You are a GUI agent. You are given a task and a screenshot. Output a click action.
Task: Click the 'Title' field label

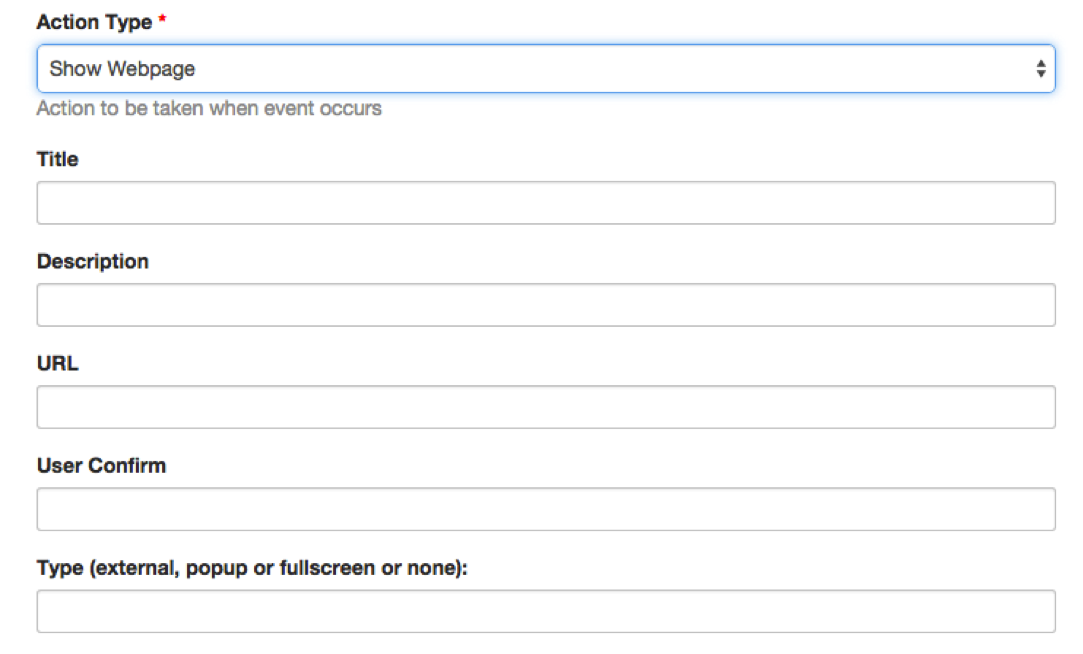(x=57, y=159)
